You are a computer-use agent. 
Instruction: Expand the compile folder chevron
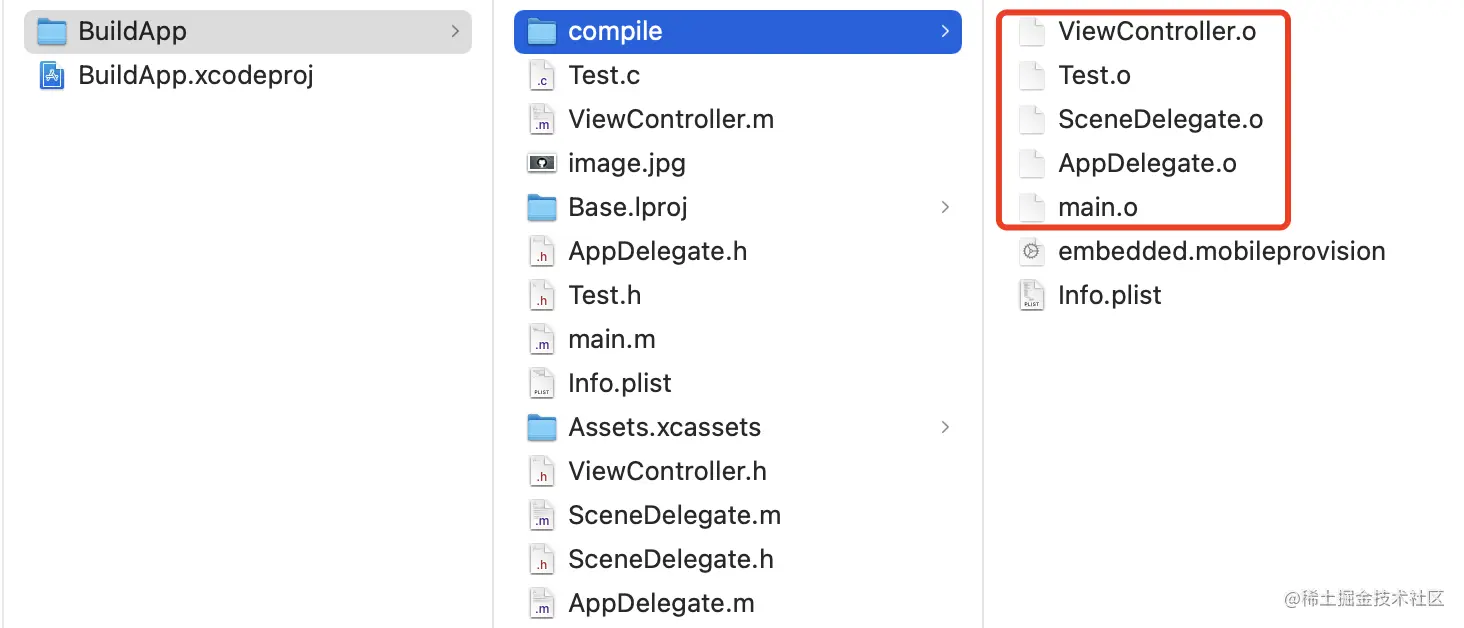945,31
